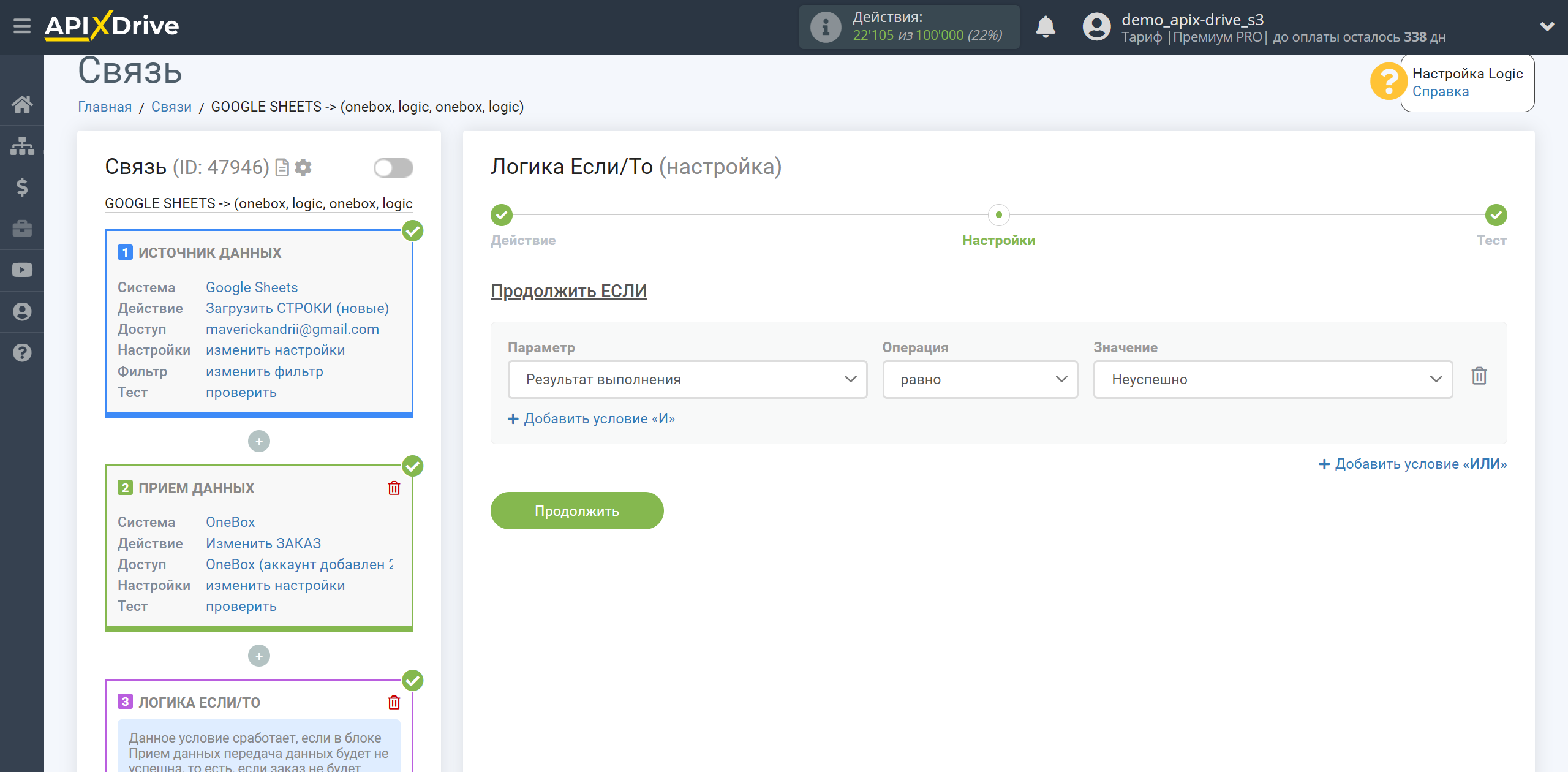Open maverickandrii@gmail.com access link
1568x772 pixels.
(x=292, y=329)
